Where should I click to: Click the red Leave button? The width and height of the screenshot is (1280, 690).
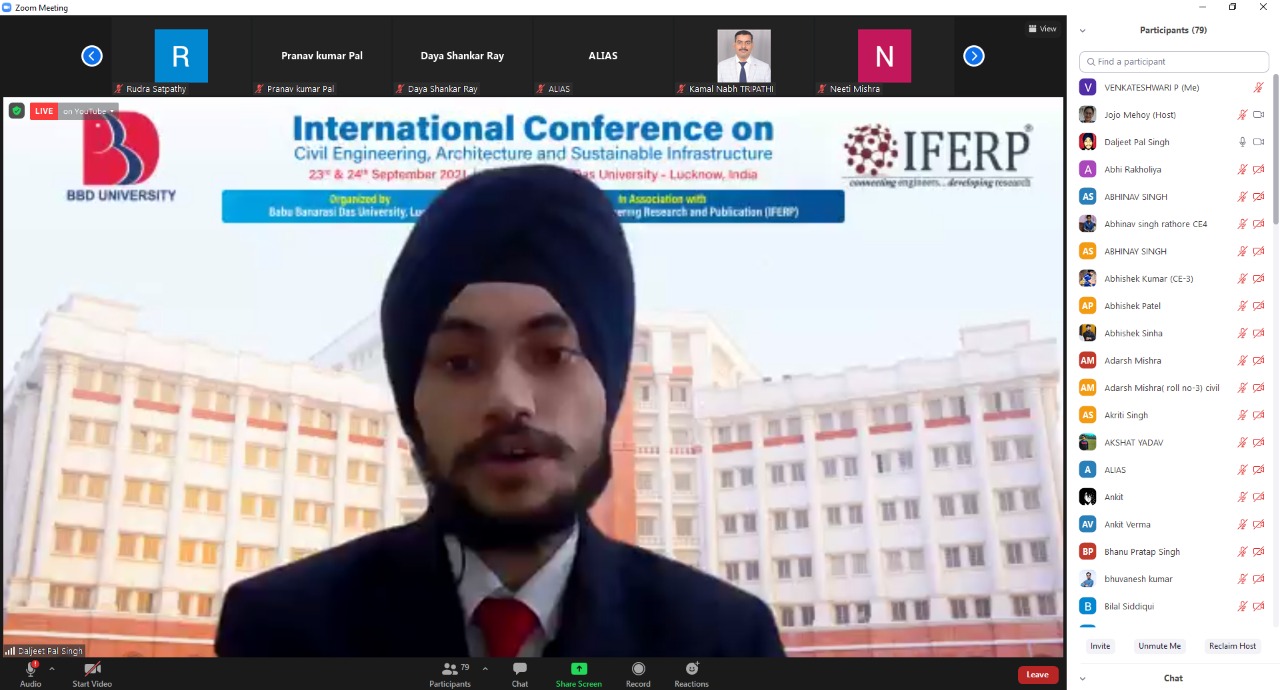click(1038, 675)
